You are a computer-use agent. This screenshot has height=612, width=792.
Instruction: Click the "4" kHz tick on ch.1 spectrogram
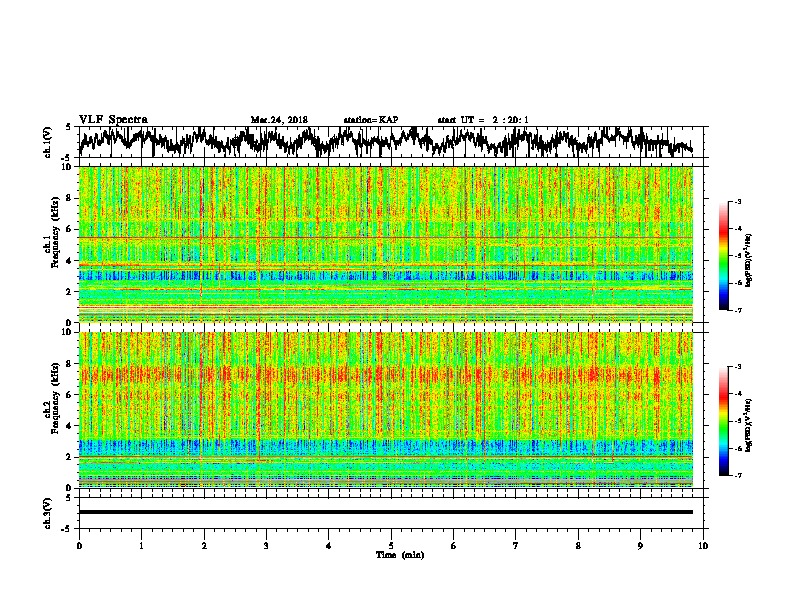click(69, 261)
